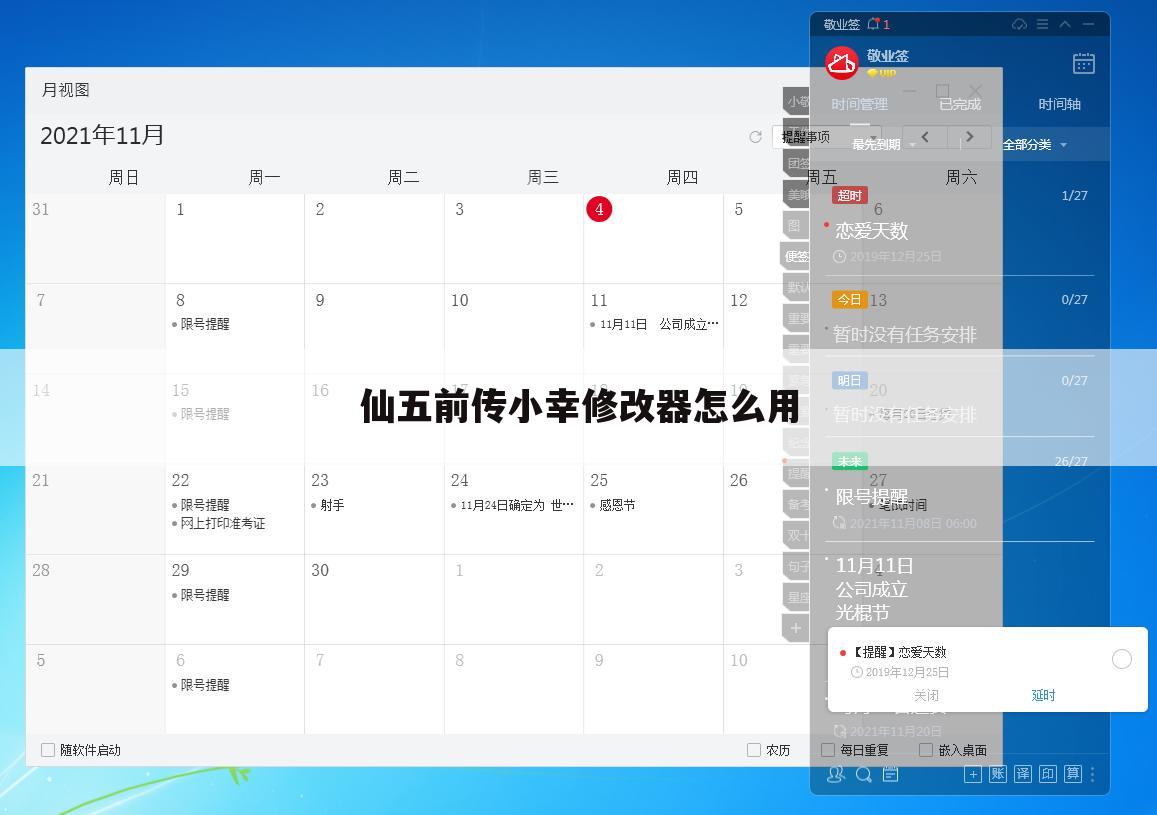This screenshot has width=1157, height=815.
Task: Open 限号提醒 event on December 6
Action: pyautogui.click(x=201, y=684)
